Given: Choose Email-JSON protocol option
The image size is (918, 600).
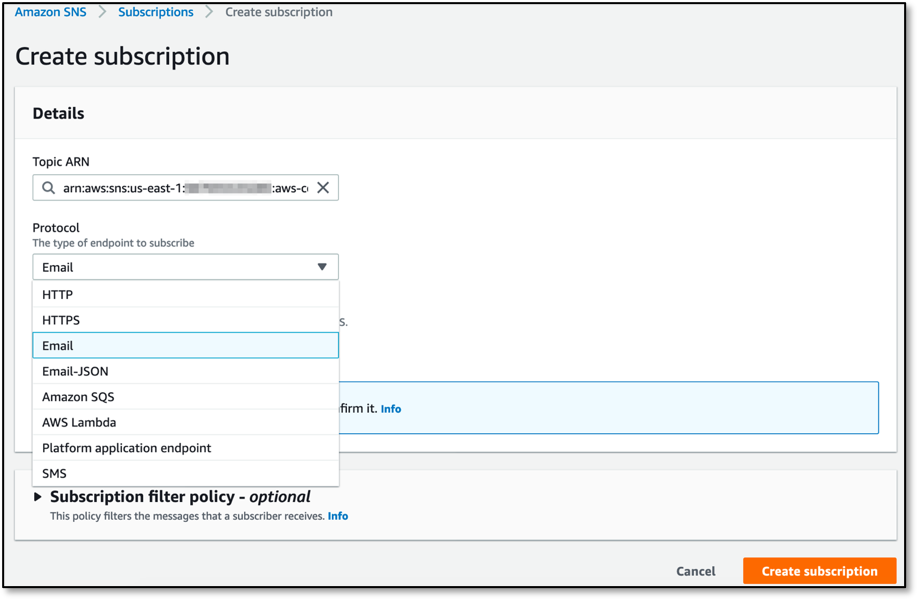Looking at the screenshot, I should tap(186, 371).
